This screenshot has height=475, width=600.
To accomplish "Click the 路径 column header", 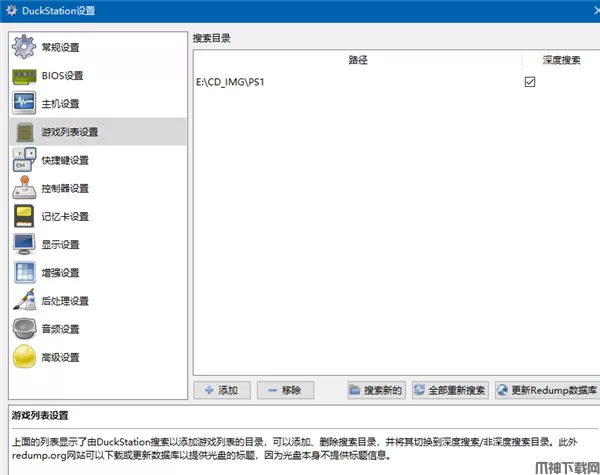I will 358,60.
